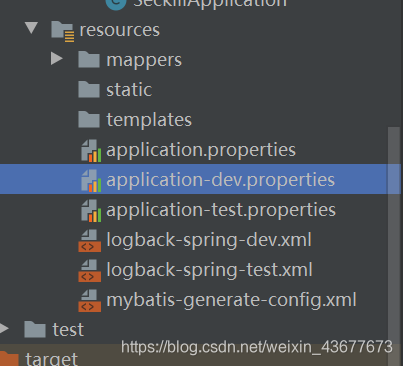Viewport: 403px width, 366px height.
Task: Select logback-spring-test.xml file name
Action: pyautogui.click(x=209, y=270)
